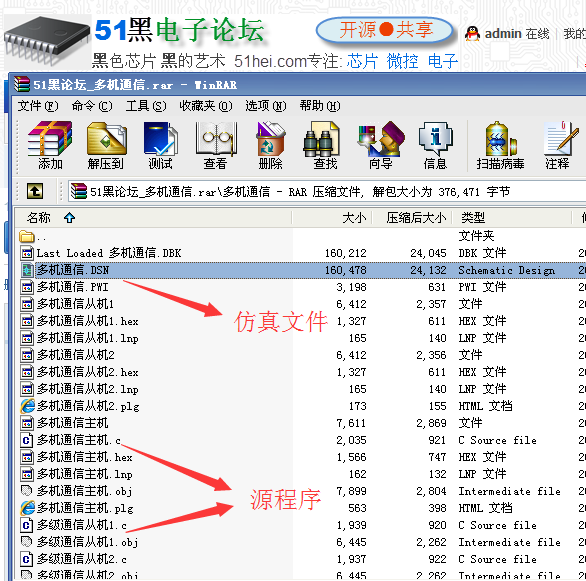Open the 命令(C) menu
The width and height of the screenshot is (586, 581).
[92, 106]
